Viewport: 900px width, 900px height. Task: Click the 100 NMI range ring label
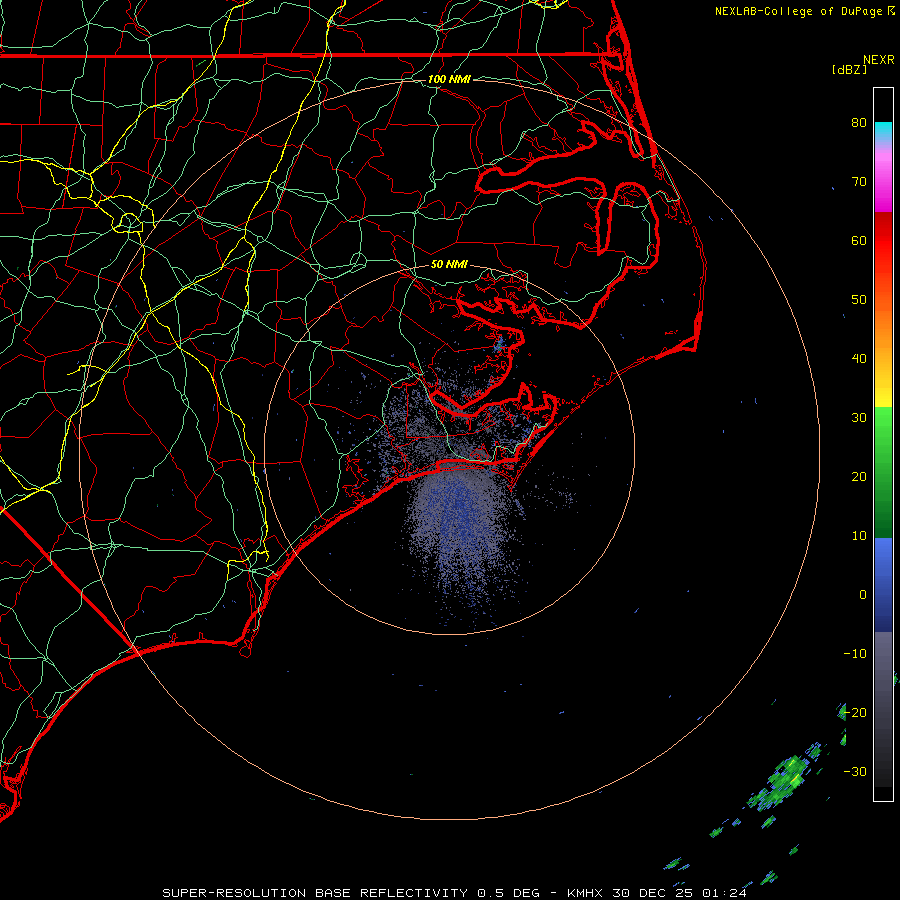(x=449, y=79)
